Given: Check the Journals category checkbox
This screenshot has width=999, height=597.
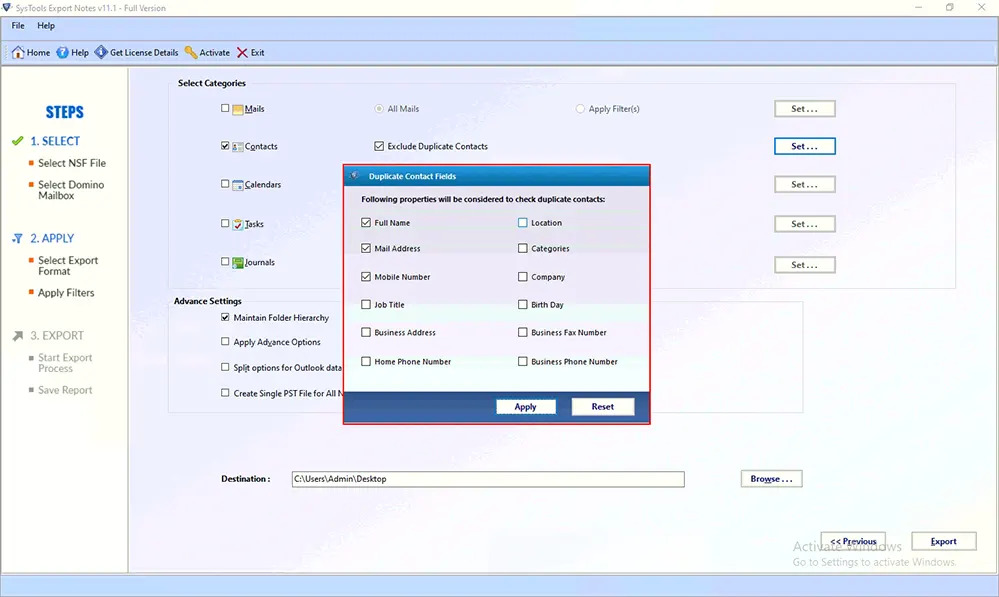Looking at the screenshot, I should [x=225, y=261].
